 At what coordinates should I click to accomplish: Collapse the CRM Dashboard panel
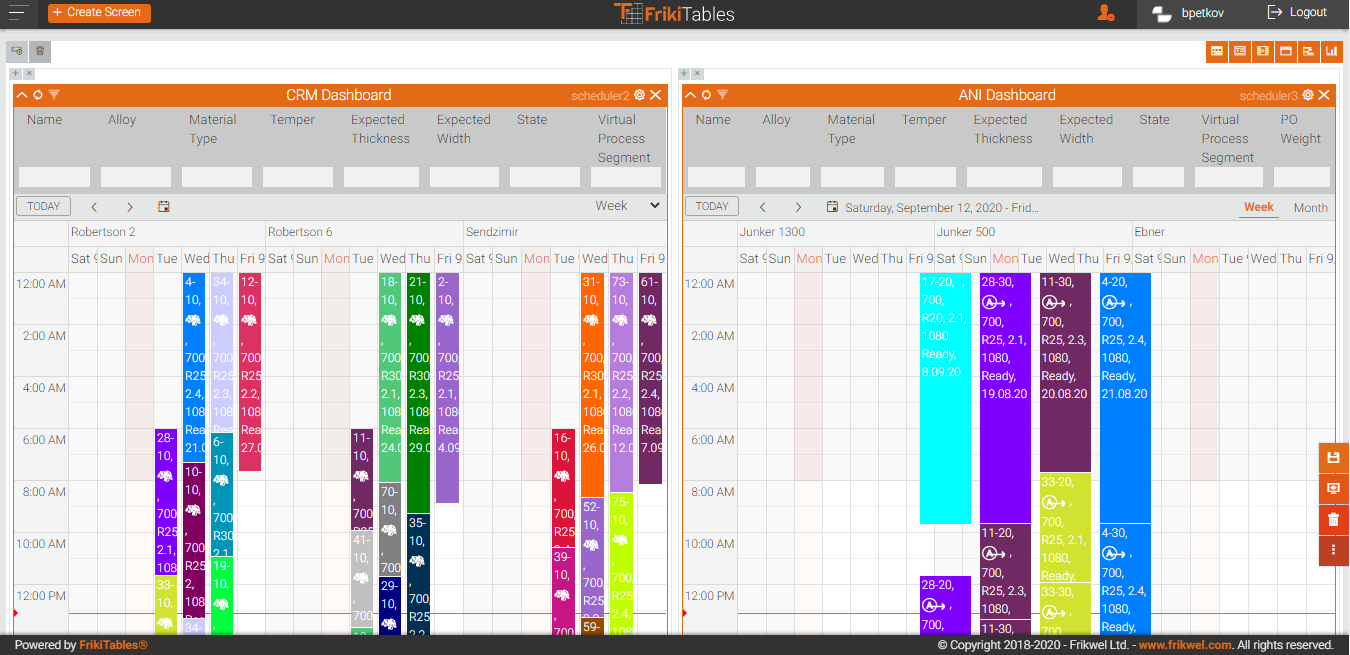(x=22, y=95)
